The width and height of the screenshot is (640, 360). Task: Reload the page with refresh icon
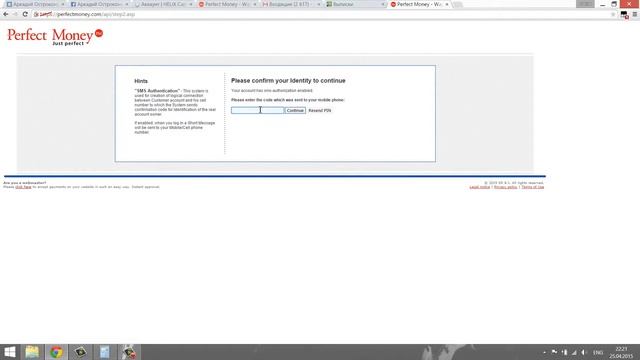(25, 14)
